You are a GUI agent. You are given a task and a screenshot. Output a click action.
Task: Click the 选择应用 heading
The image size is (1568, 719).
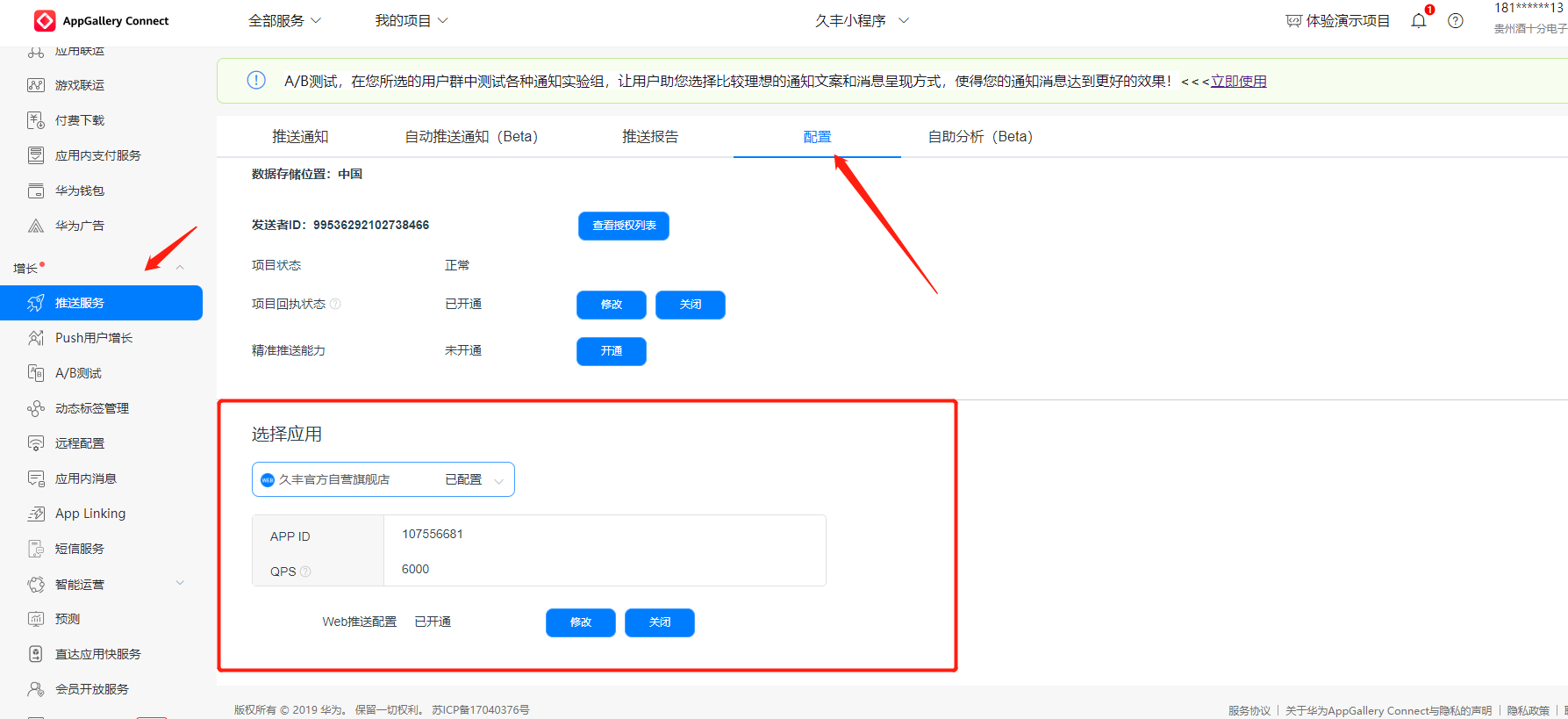(x=287, y=434)
